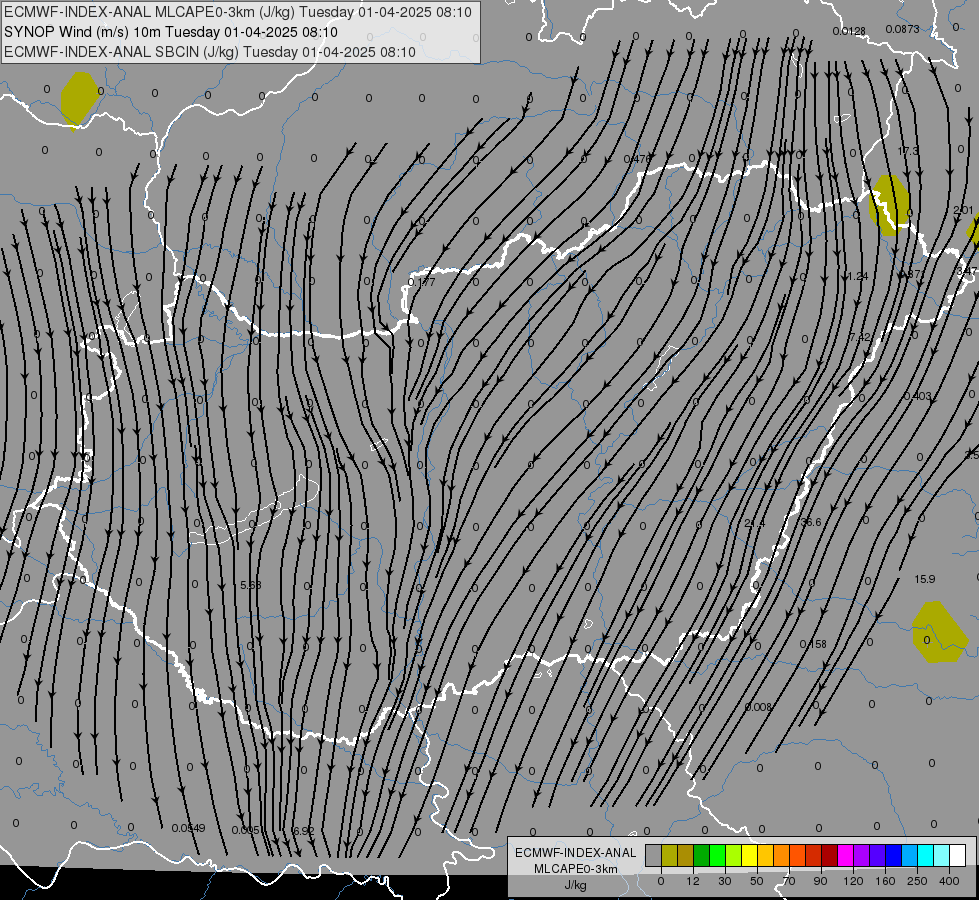Select the gray legend swatch
This screenshot has height=900, width=979.
654,855
